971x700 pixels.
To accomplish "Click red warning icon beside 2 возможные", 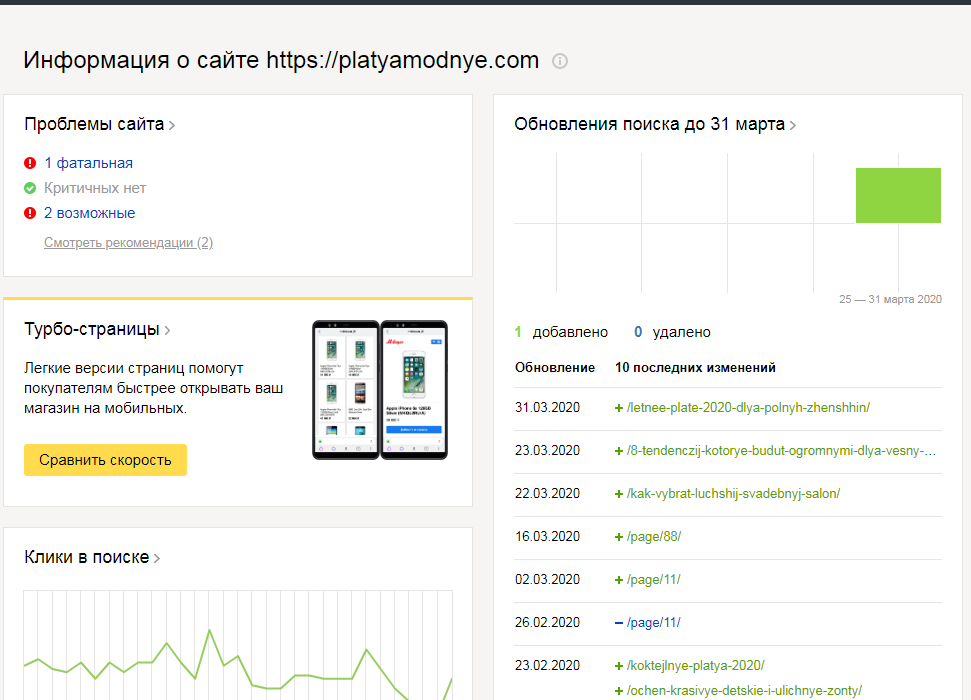I will click(30, 213).
